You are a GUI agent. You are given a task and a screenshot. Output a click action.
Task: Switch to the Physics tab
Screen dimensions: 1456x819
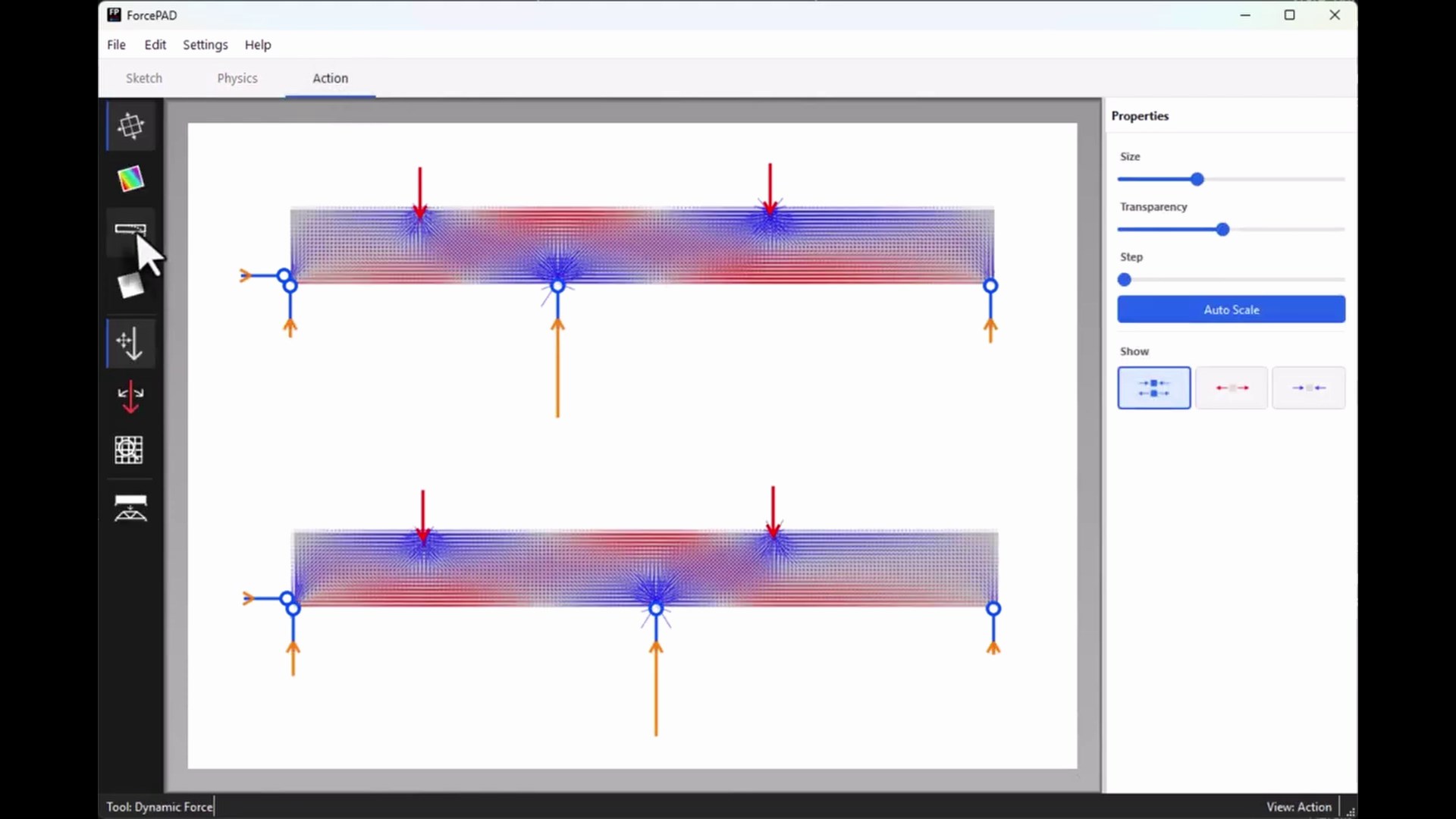tap(237, 78)
